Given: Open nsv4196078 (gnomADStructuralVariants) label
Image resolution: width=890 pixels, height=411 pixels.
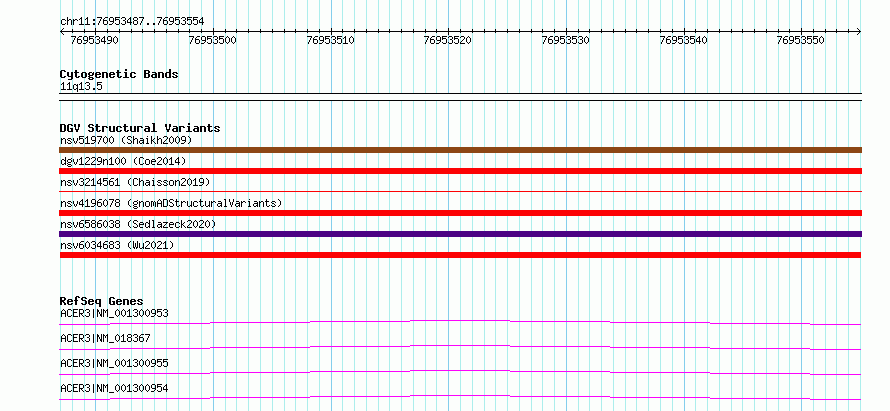Looking at the screenshot, I should tap(171, 203).
